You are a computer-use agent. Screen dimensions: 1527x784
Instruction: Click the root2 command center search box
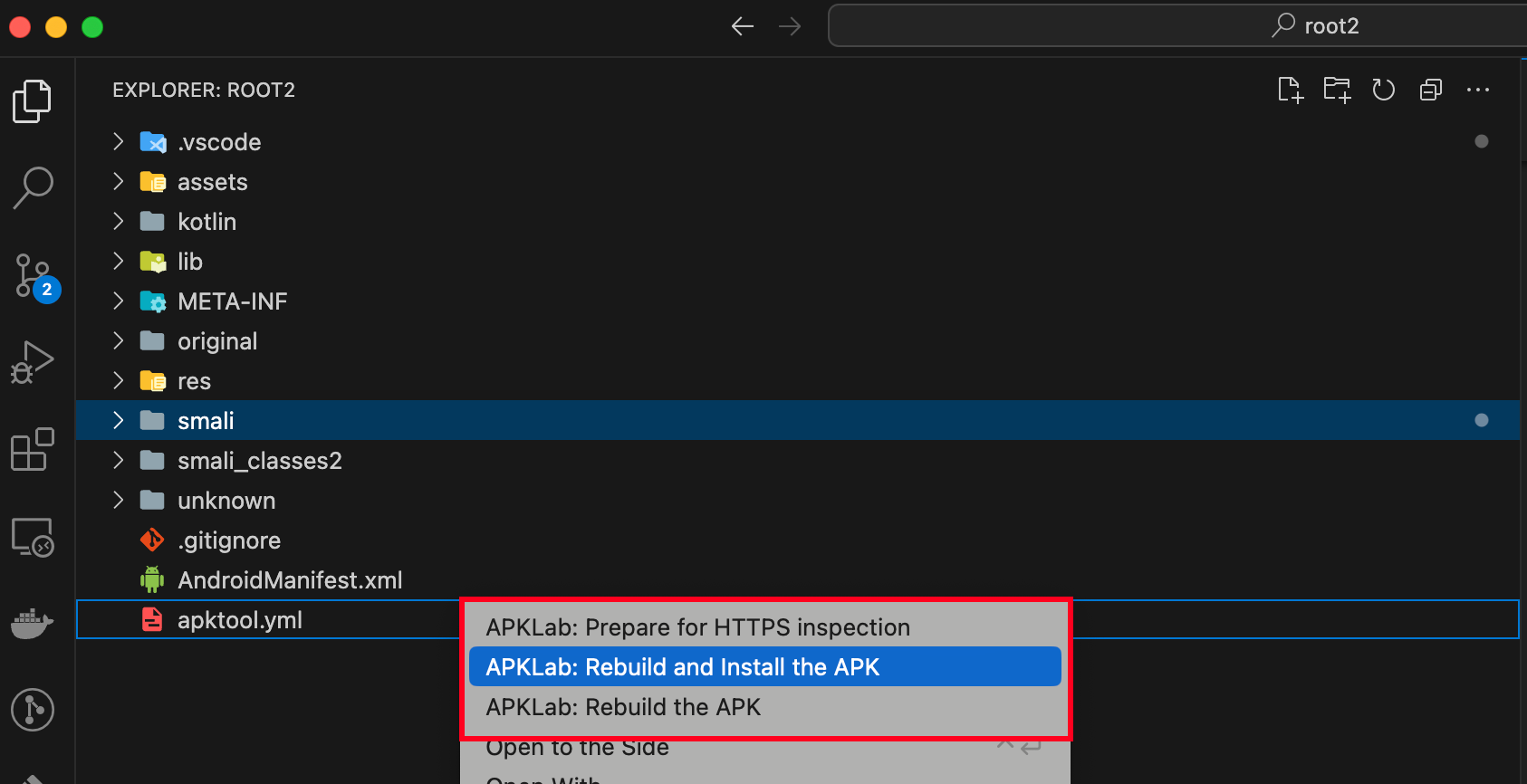[1177, 25]
